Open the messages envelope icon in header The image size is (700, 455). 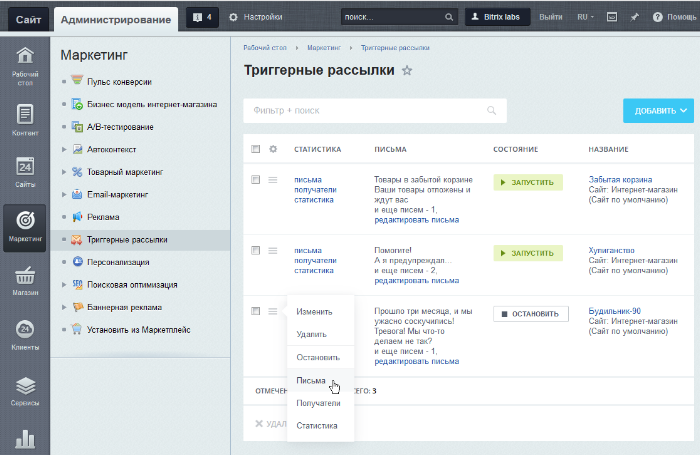[612, 17]
